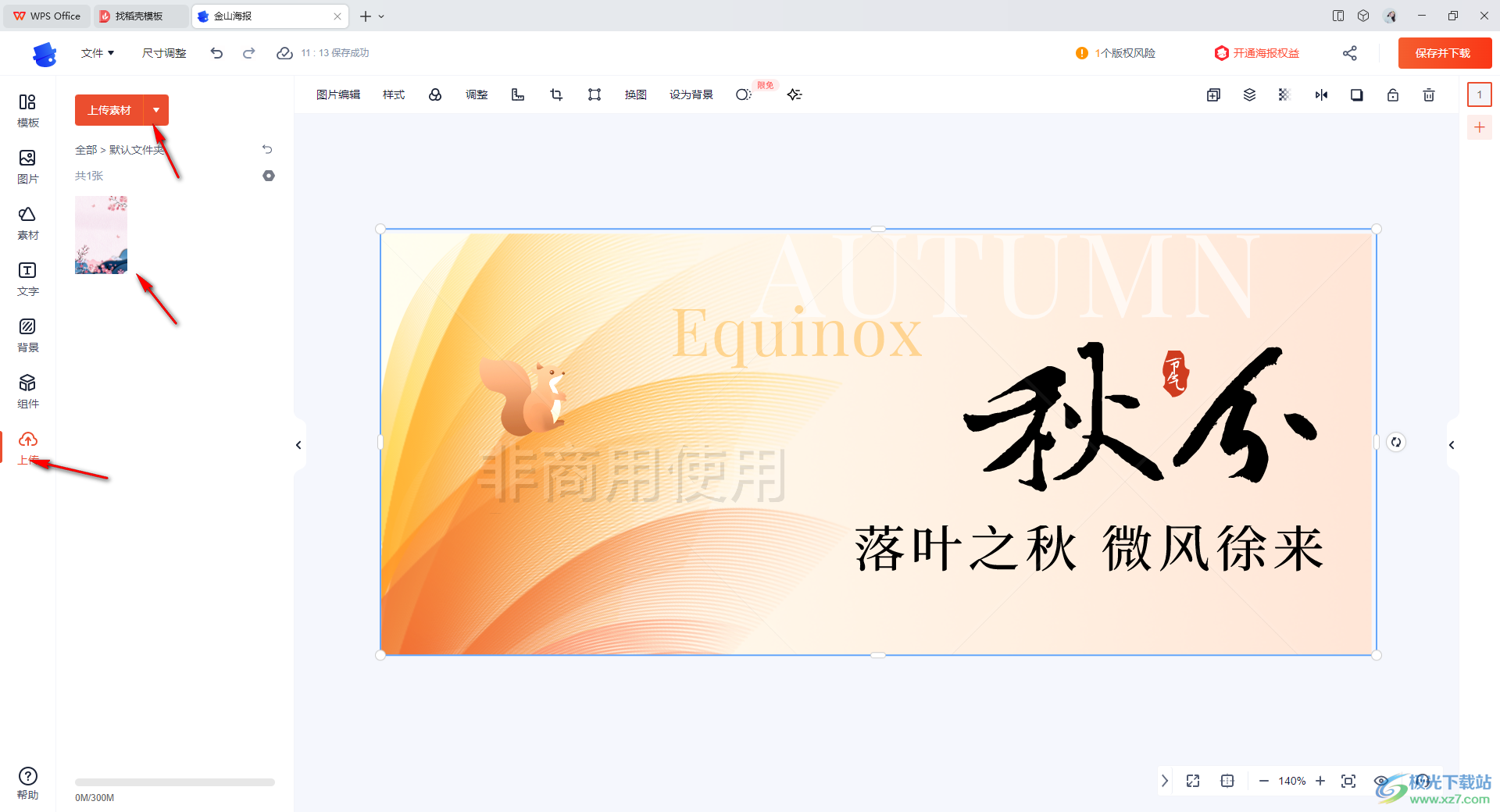Screen dimensions: 1500x812
Task: Open the 帮助 help button
Action: point(27,783)
